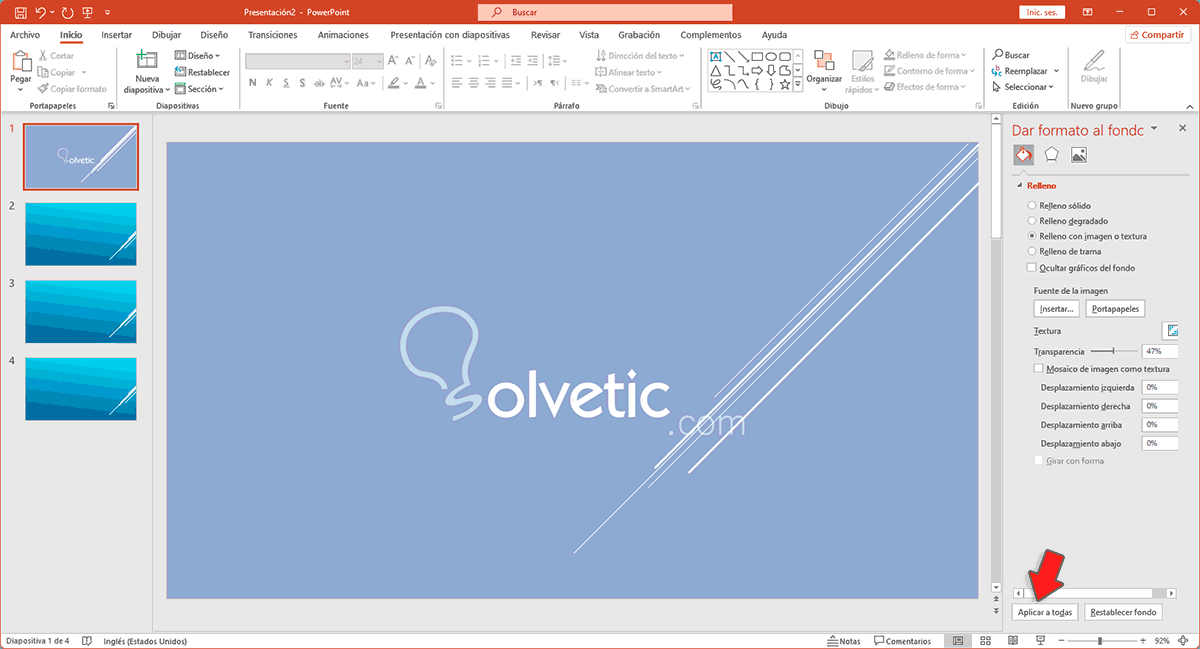Collapse the Relleno section
Viewport: 1200px width, 649px height.
1020,186
